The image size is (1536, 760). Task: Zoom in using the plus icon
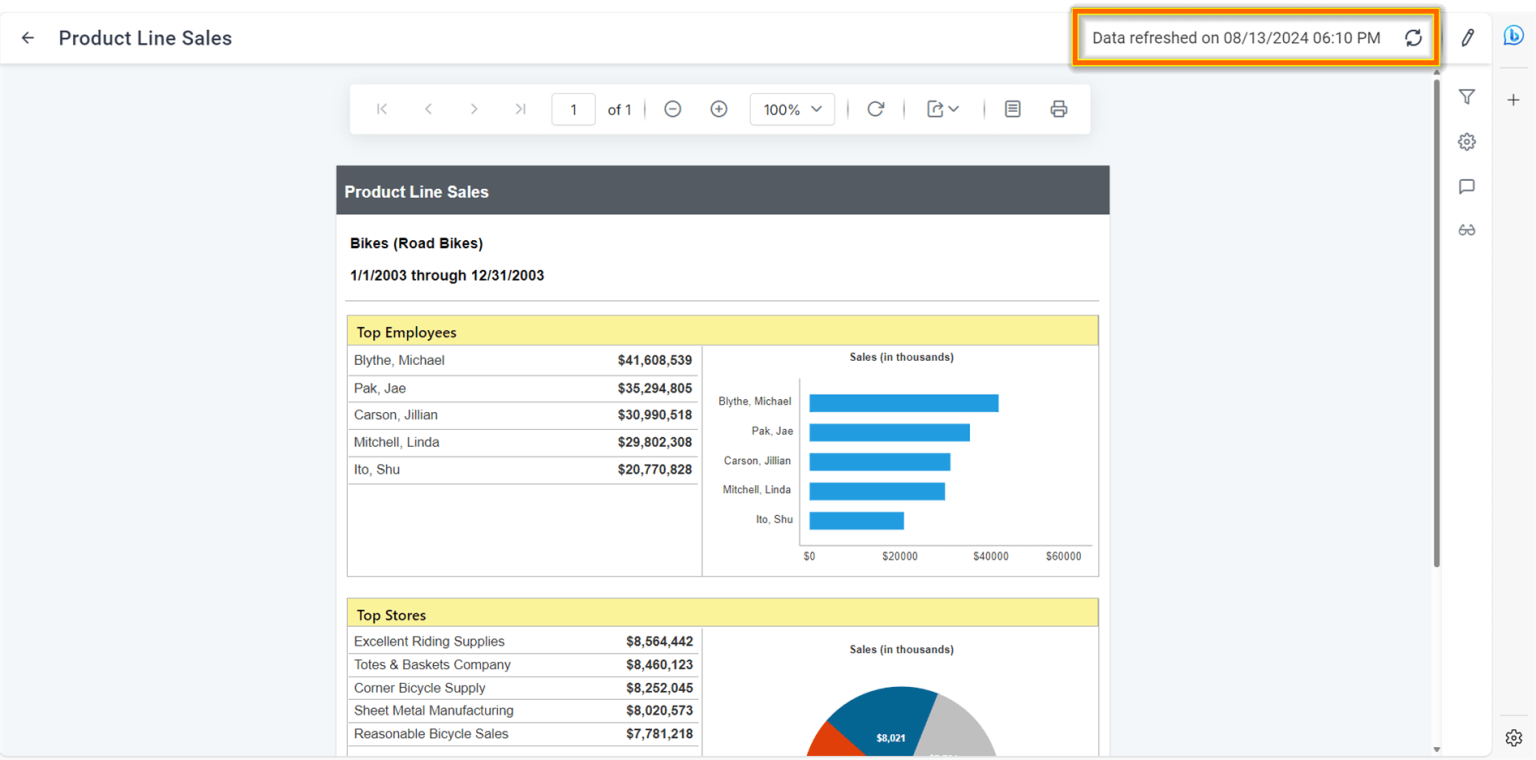(718, 108)
